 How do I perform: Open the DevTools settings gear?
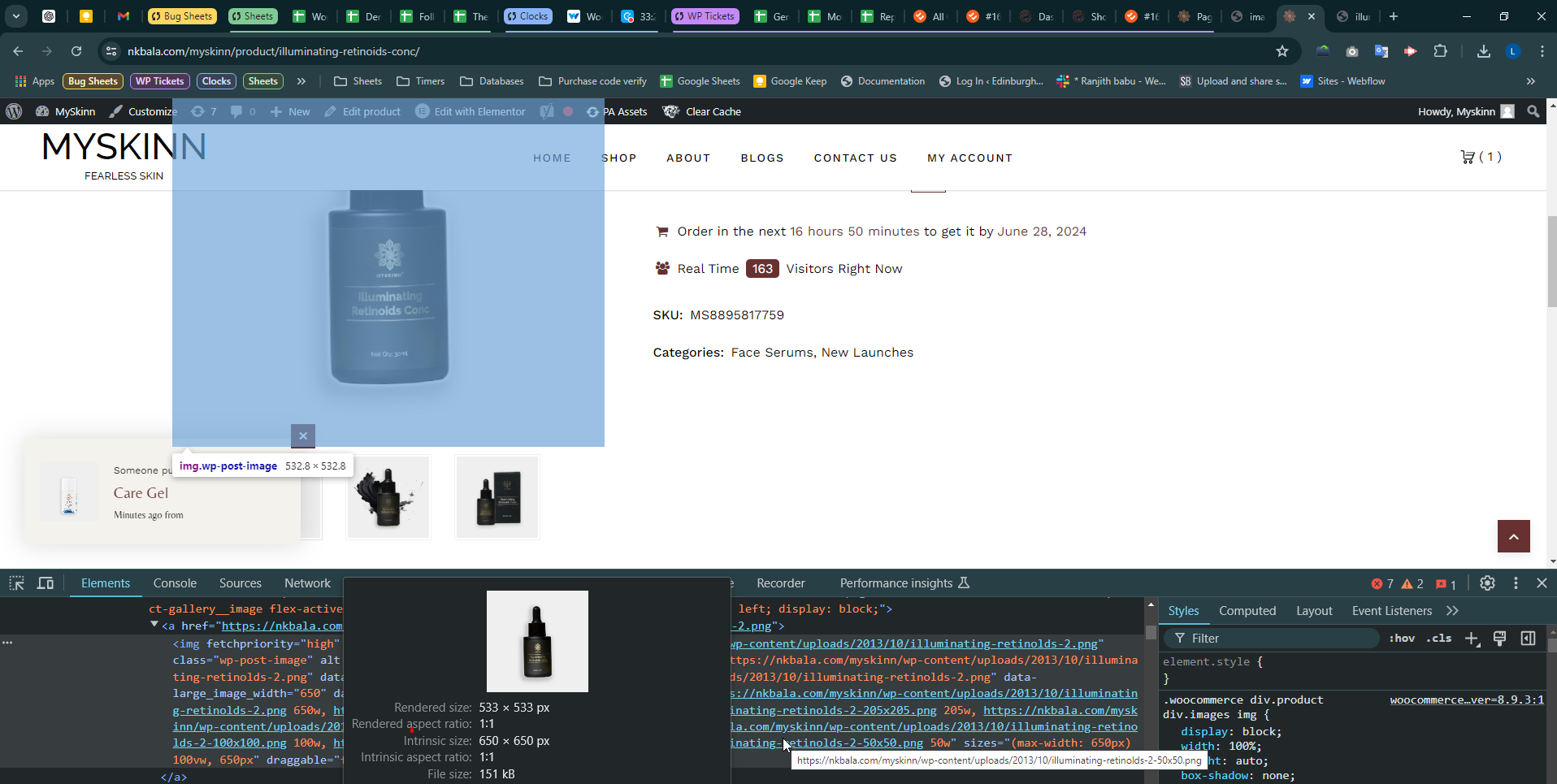1487,583
